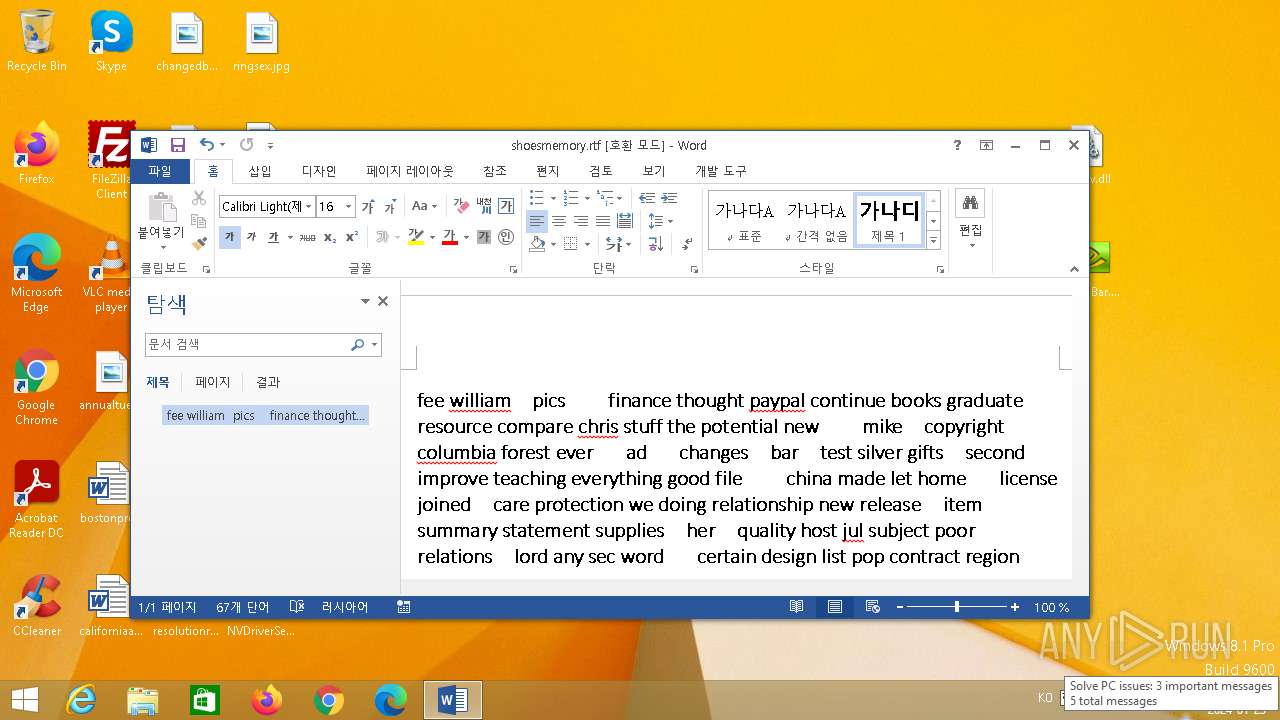Decrease paragraph indent
The height and width of the screenshot is (720, 1280).
(647, 198)
